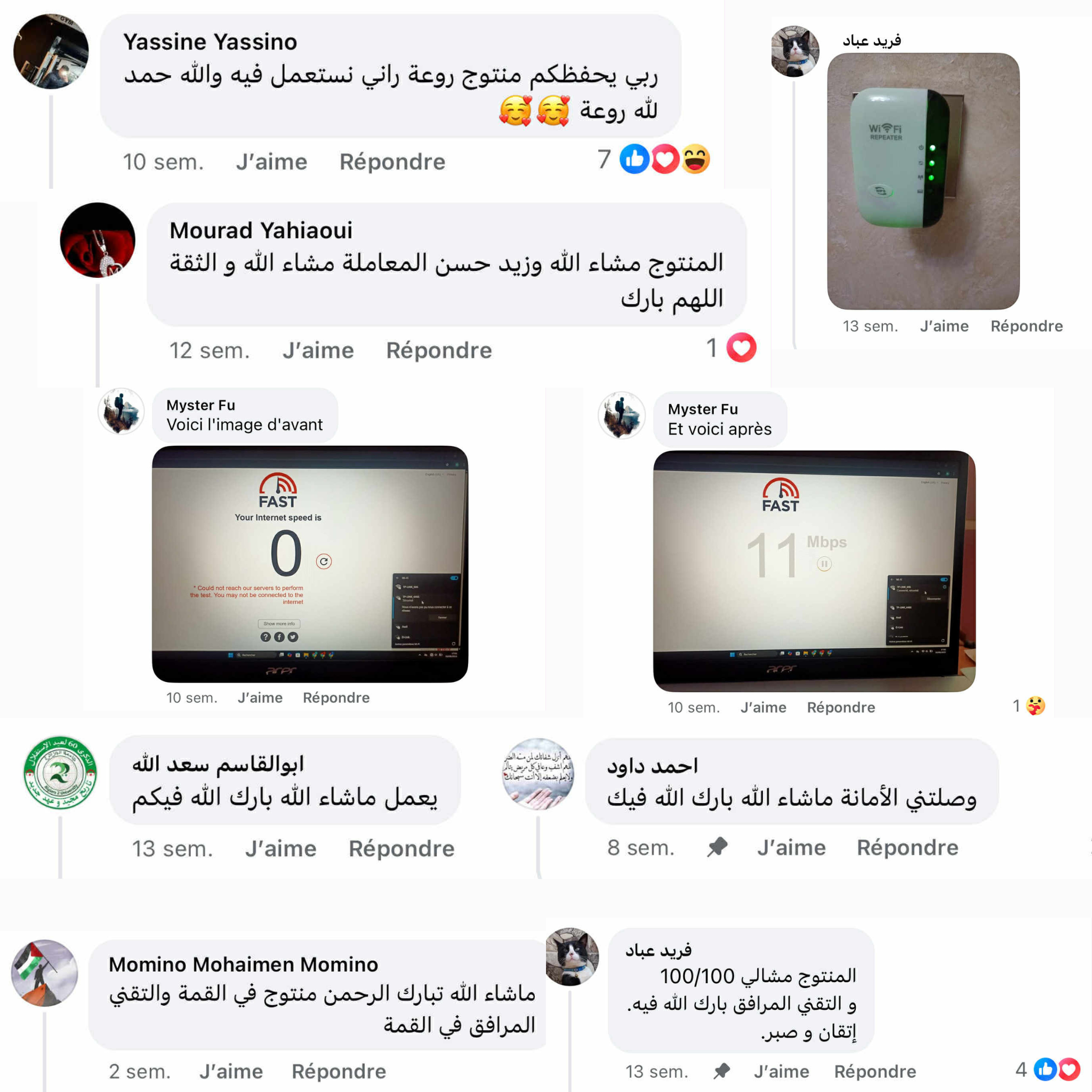Click the Myster Fu name on 'Et voici après'

click(x=703, y=409)
